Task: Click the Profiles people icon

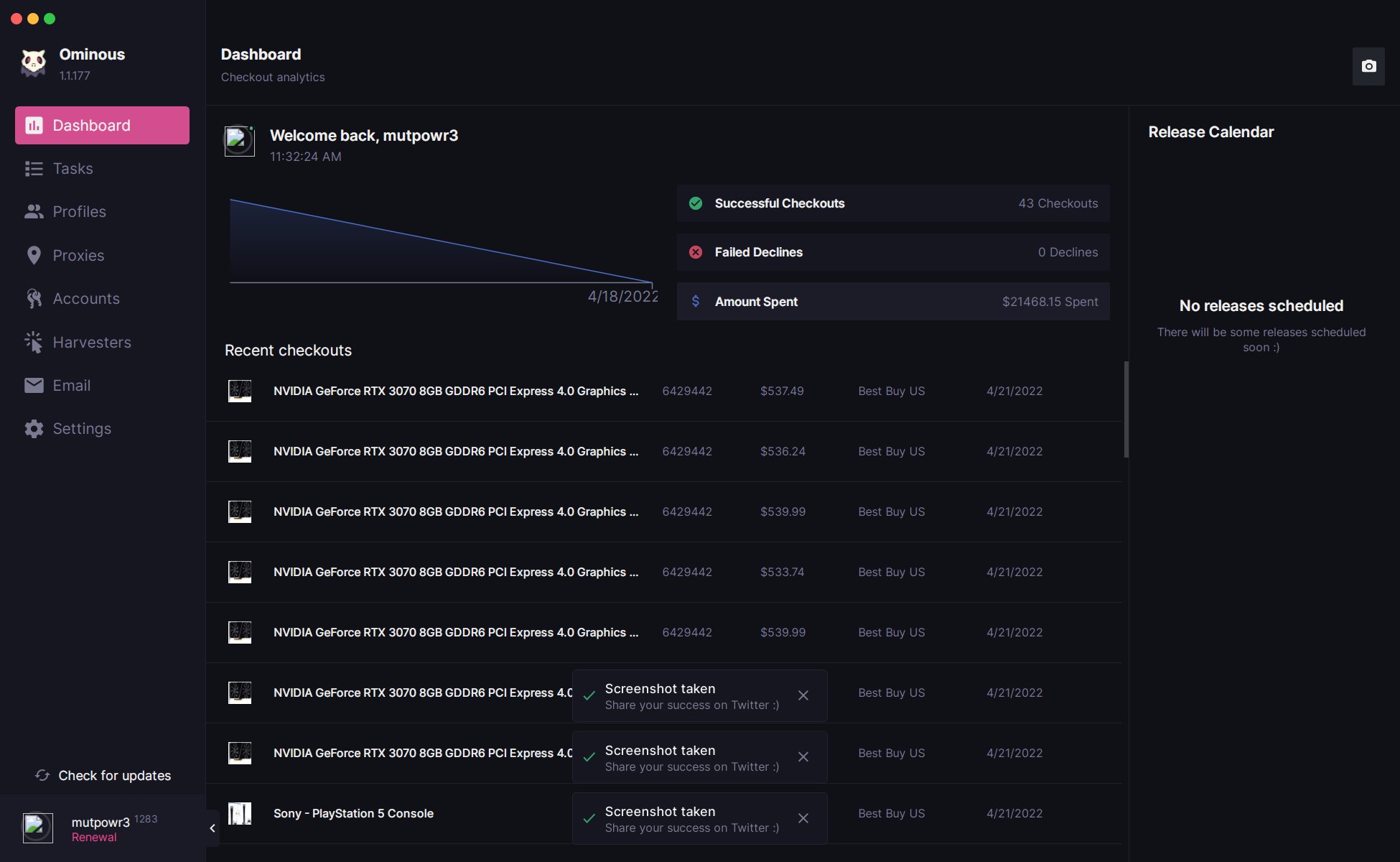Action: (34, 212)
